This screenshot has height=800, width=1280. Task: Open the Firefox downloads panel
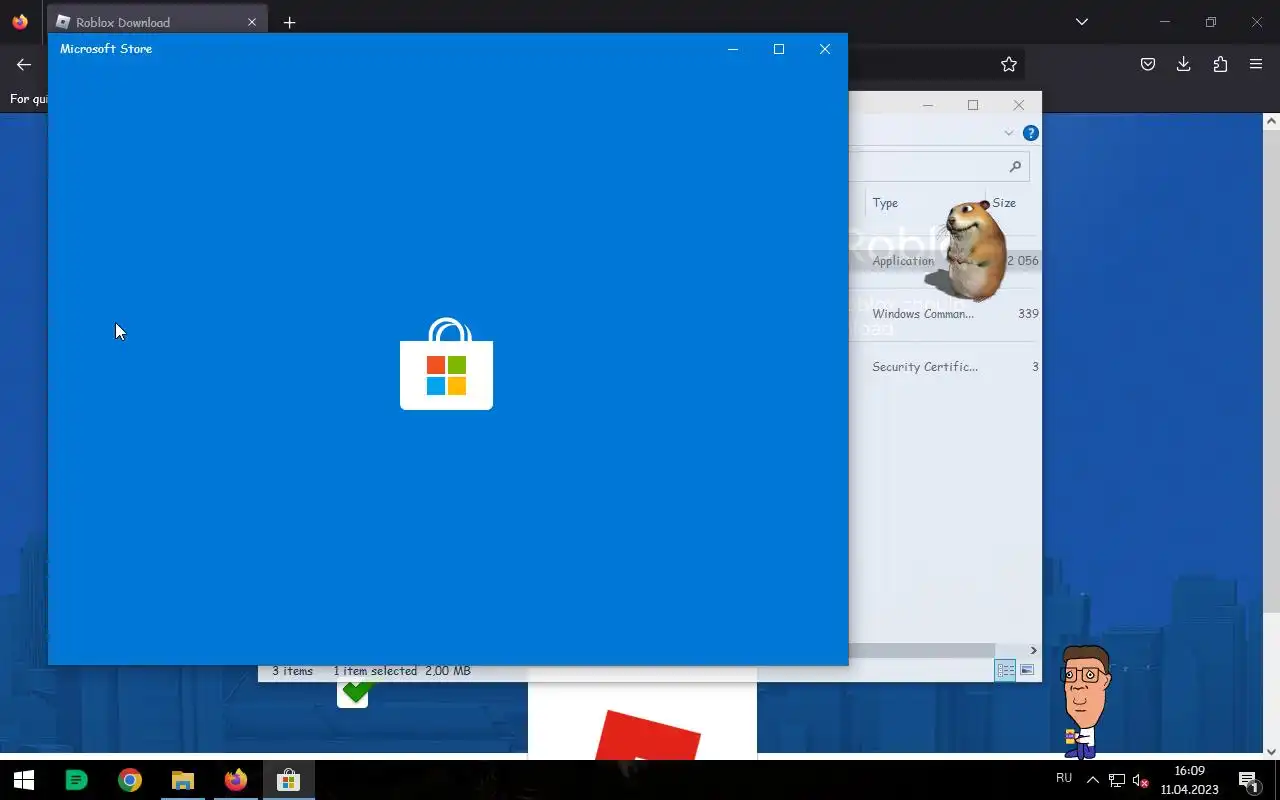click(1184, 64)
